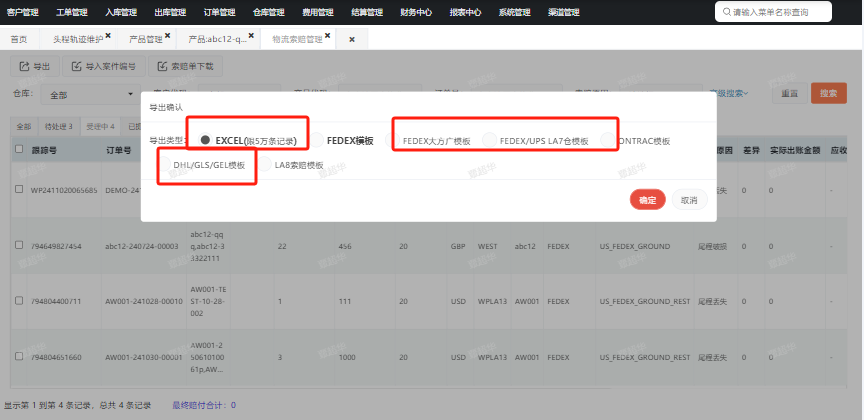Open the 渠道管理 menu
This screenshot has width=864, height=420.
[x=564, y=12]
